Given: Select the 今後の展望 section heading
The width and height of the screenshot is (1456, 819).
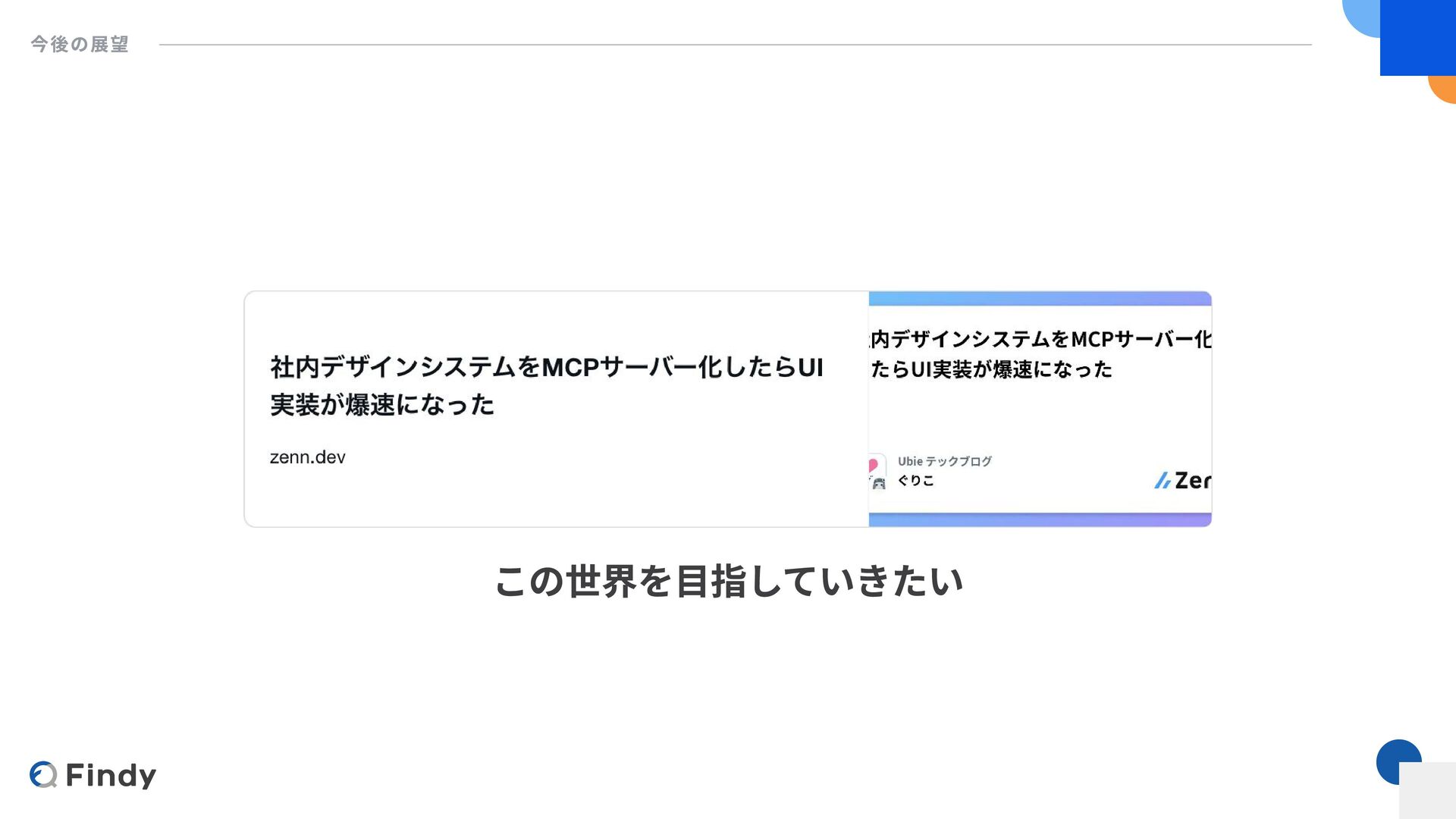Looking at the screenshot, I should [80, 44].
